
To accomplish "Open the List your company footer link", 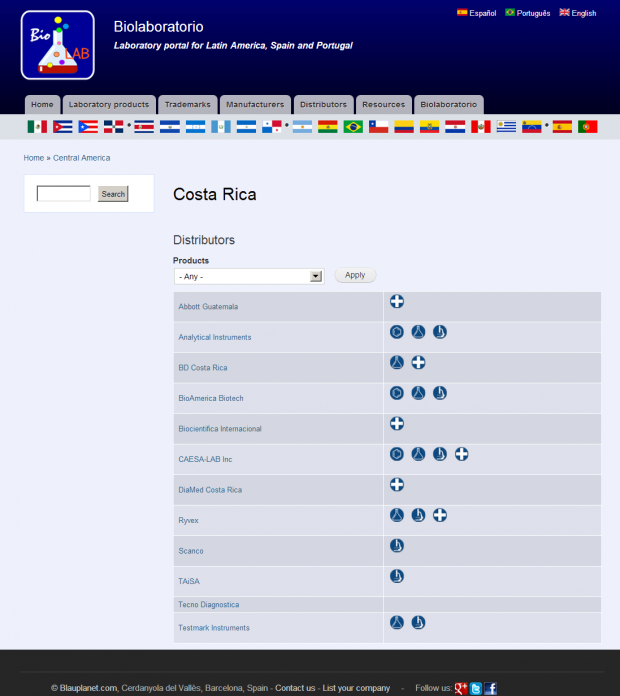I will [356, 688].
